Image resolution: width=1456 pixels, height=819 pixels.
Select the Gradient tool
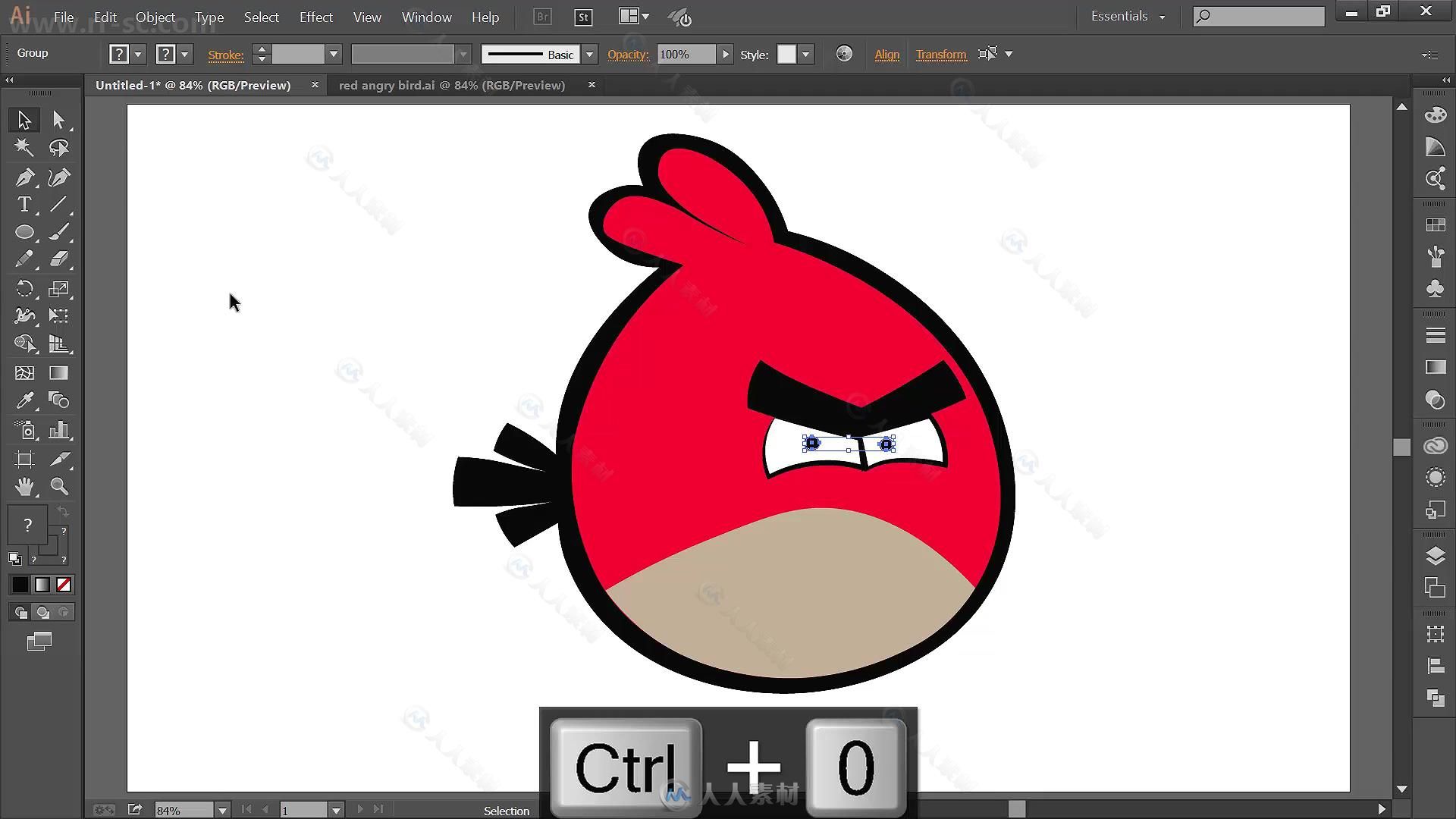59,373
